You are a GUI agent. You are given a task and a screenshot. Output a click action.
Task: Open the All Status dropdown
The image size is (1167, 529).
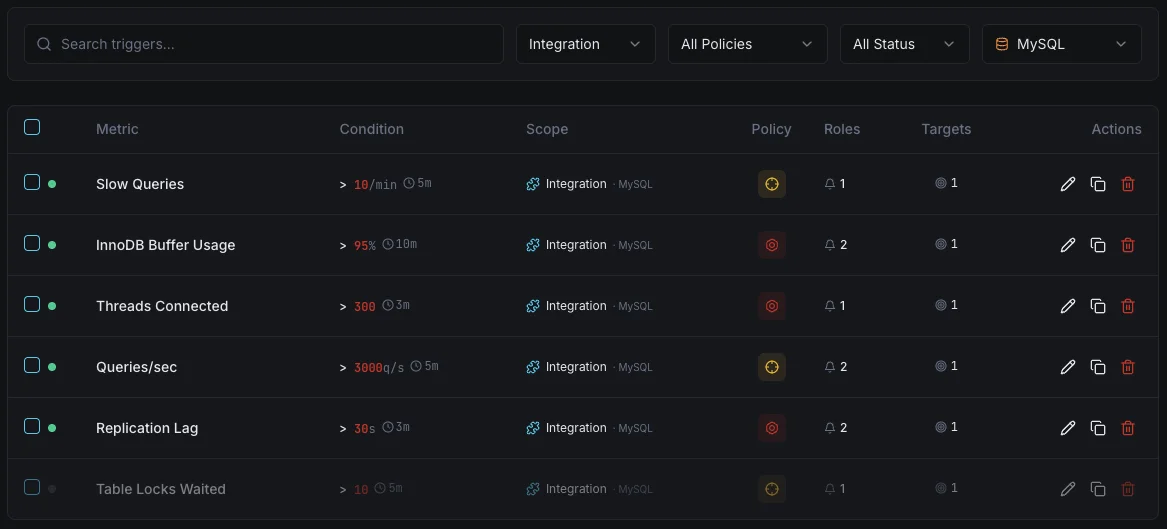[904, 44]
